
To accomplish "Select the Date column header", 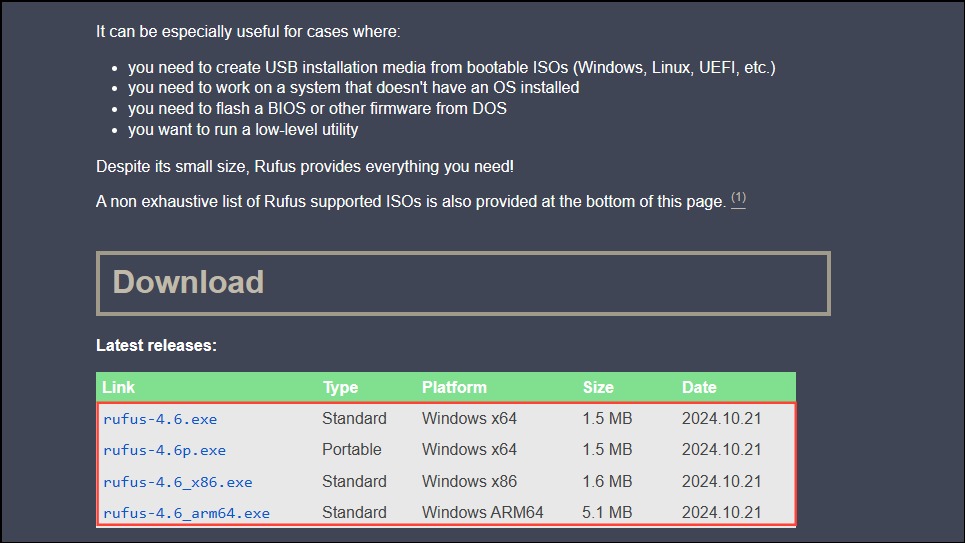I will tap(699, 387).
